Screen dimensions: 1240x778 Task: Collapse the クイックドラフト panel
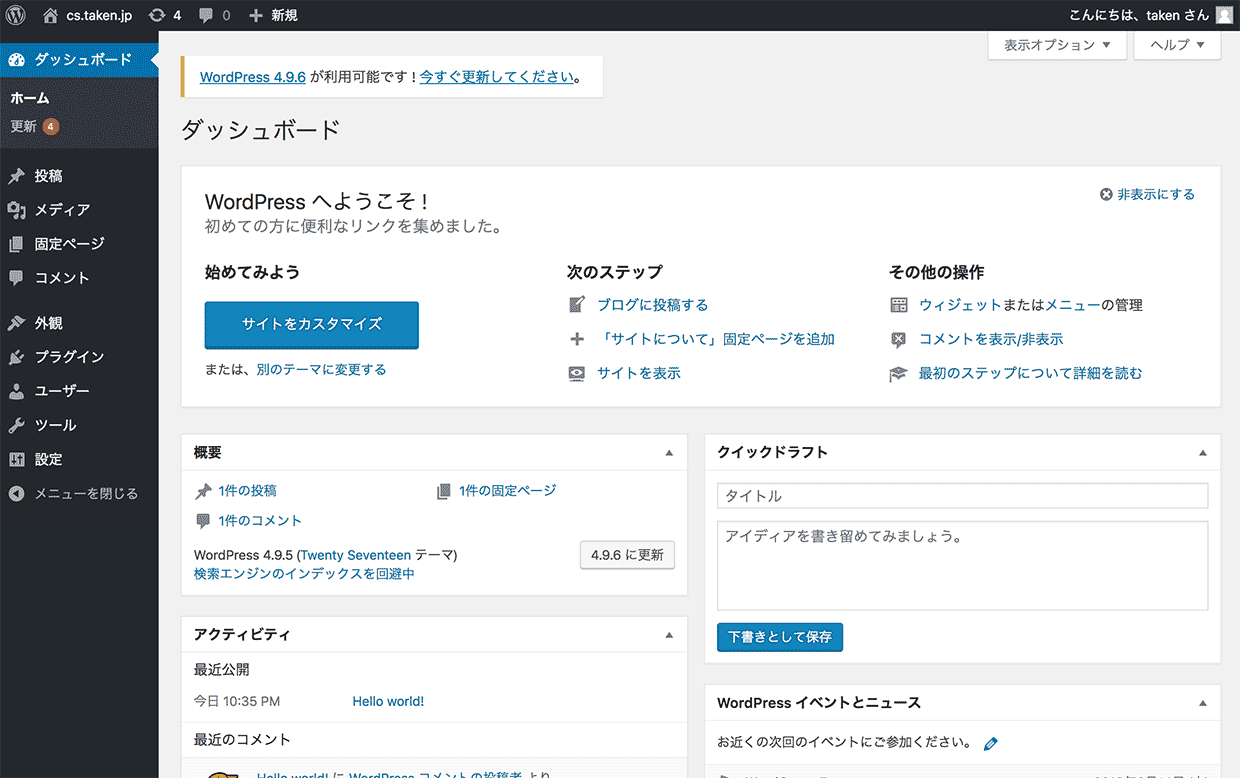pyautogui.click(x=1203, y=453)
